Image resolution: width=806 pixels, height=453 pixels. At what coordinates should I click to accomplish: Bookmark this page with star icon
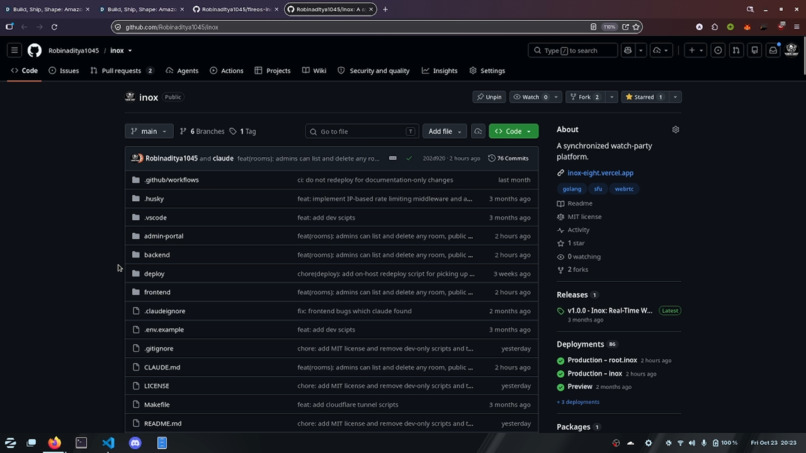(x=636, y=27)
